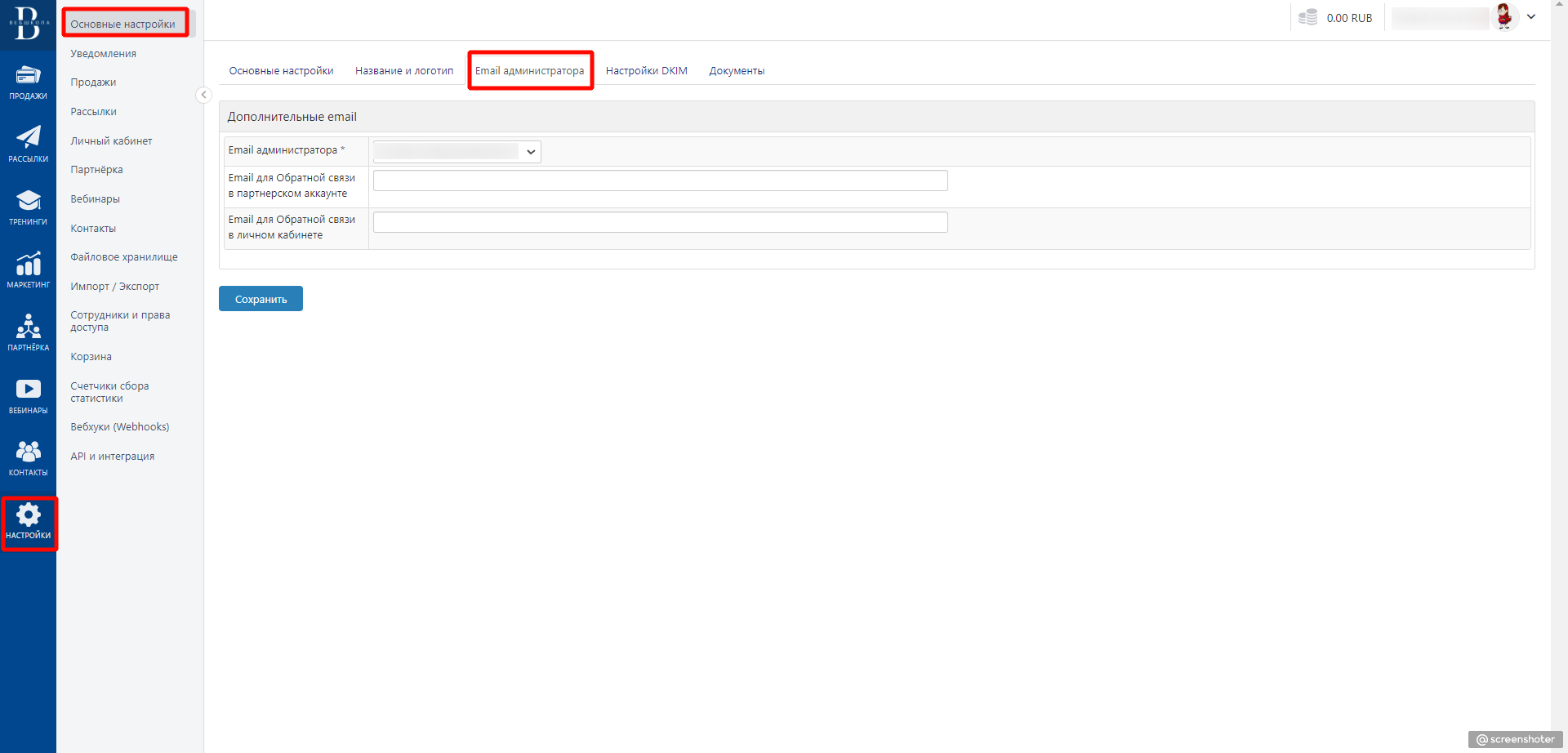The width and height of the screenshot is (1568, 753).
Task: Open the Название и логотип tab
Action: pyautogui.click(x=403, y=71)
